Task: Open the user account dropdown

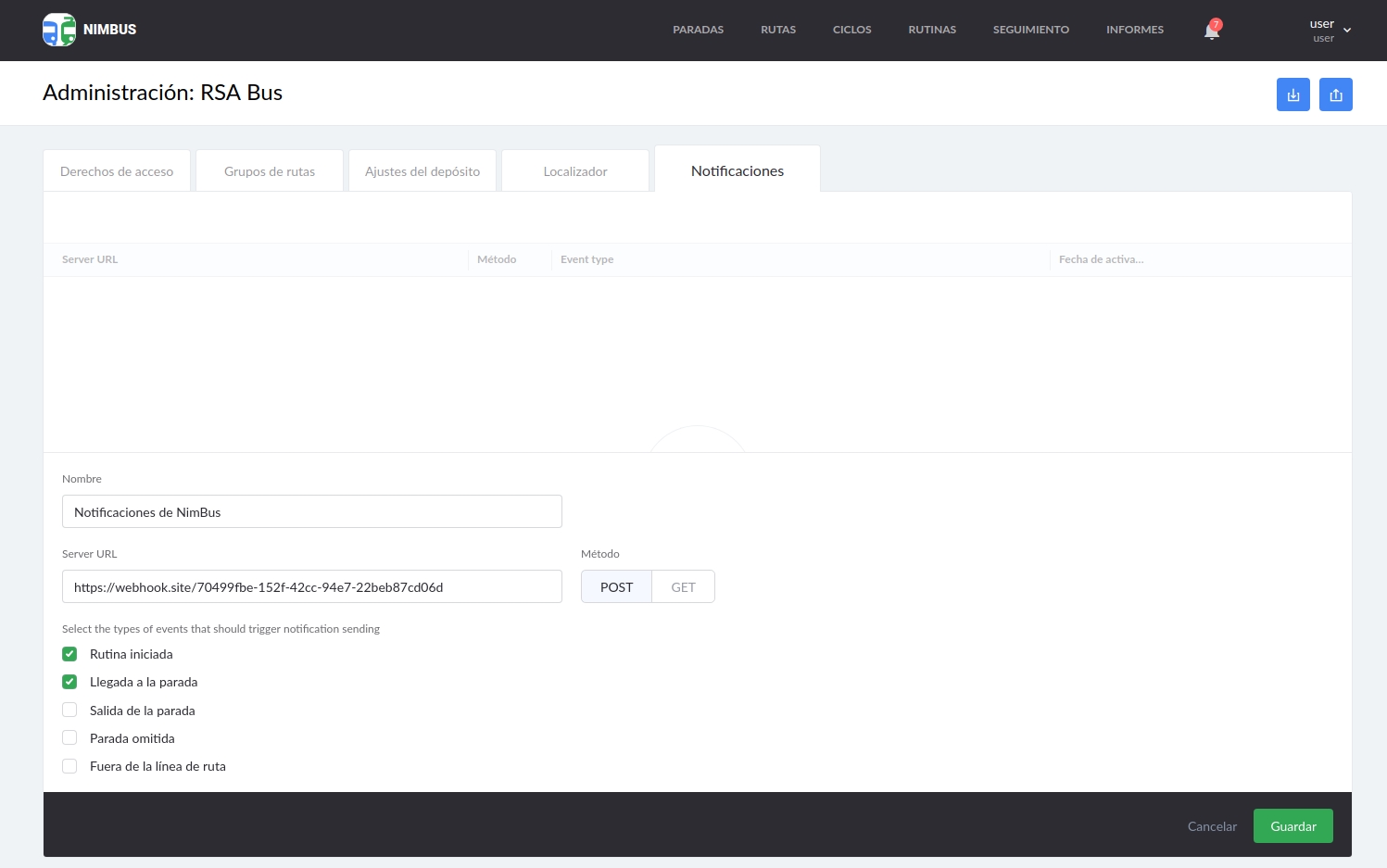Action: (x=1329, y=30)
